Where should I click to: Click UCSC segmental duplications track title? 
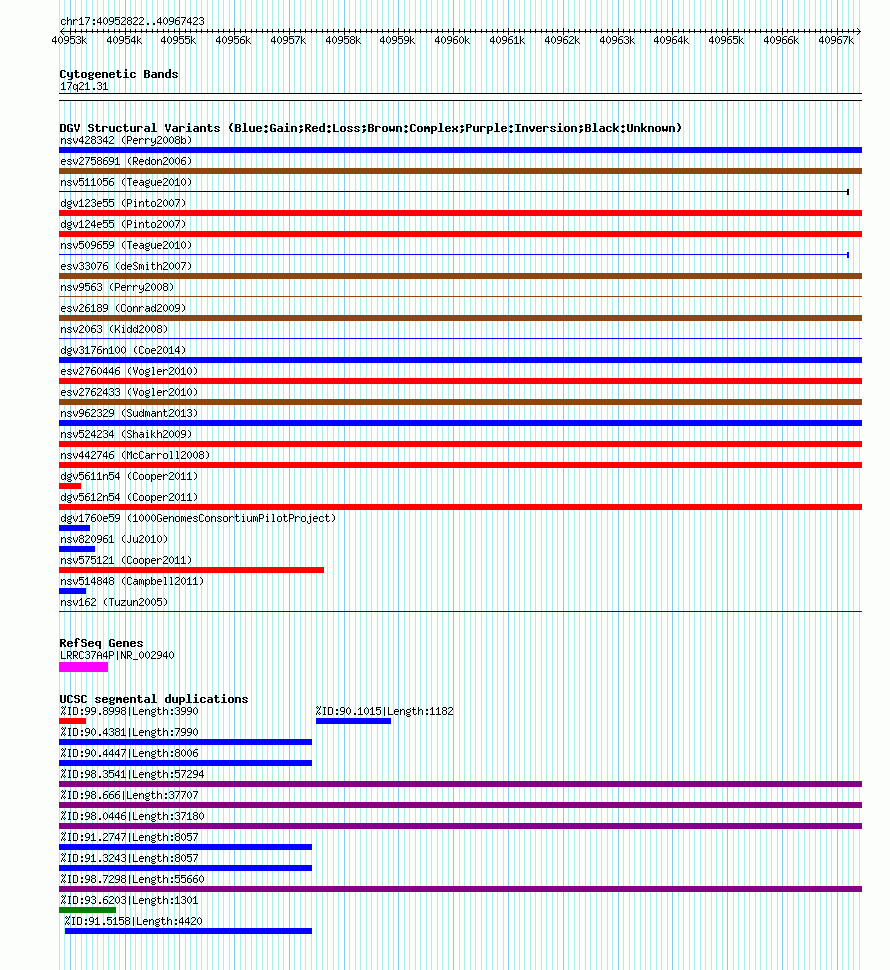tap(153, 700)
